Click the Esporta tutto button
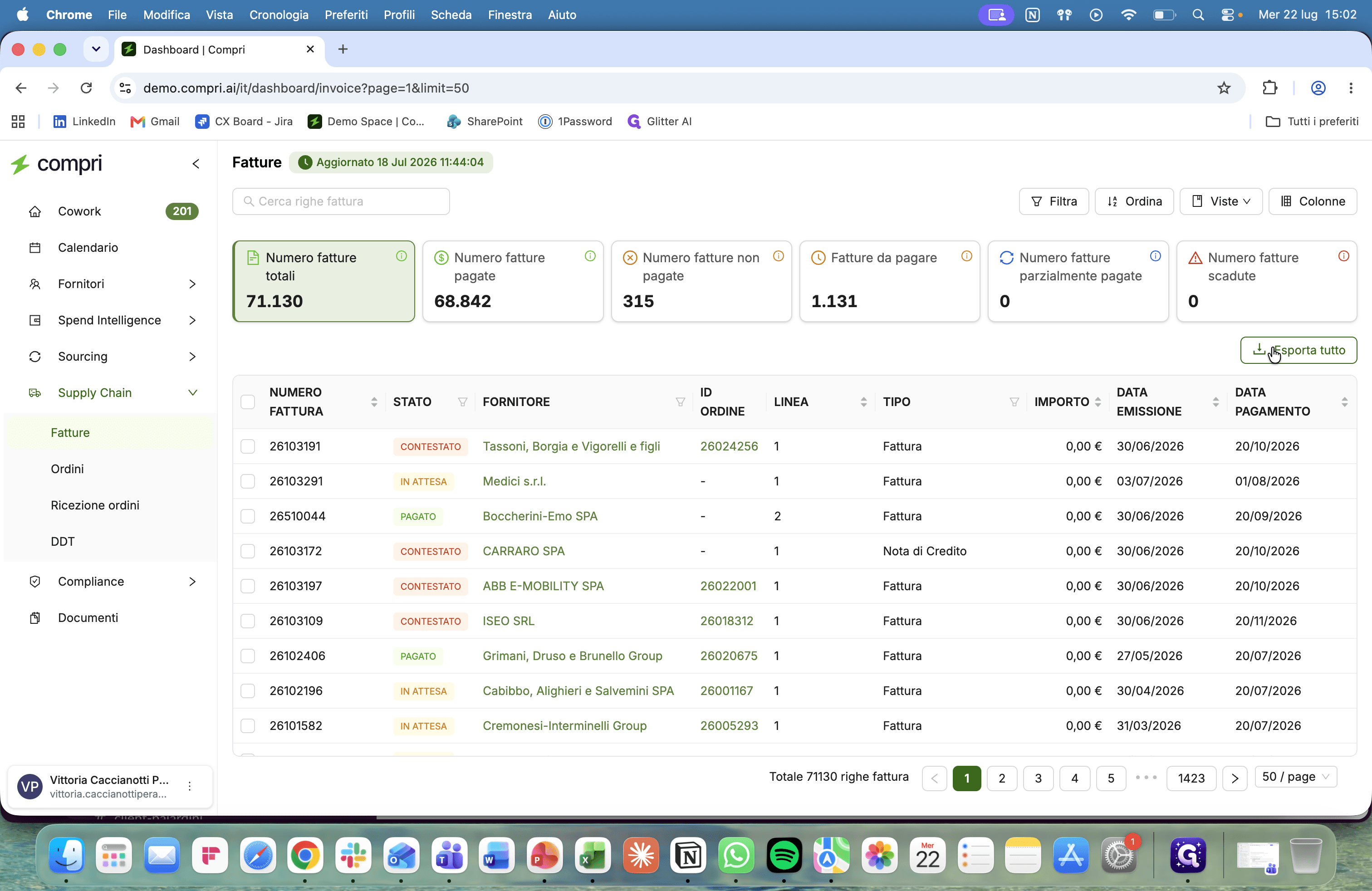The image size is (1372, 891). click(x=1298, y=350)
